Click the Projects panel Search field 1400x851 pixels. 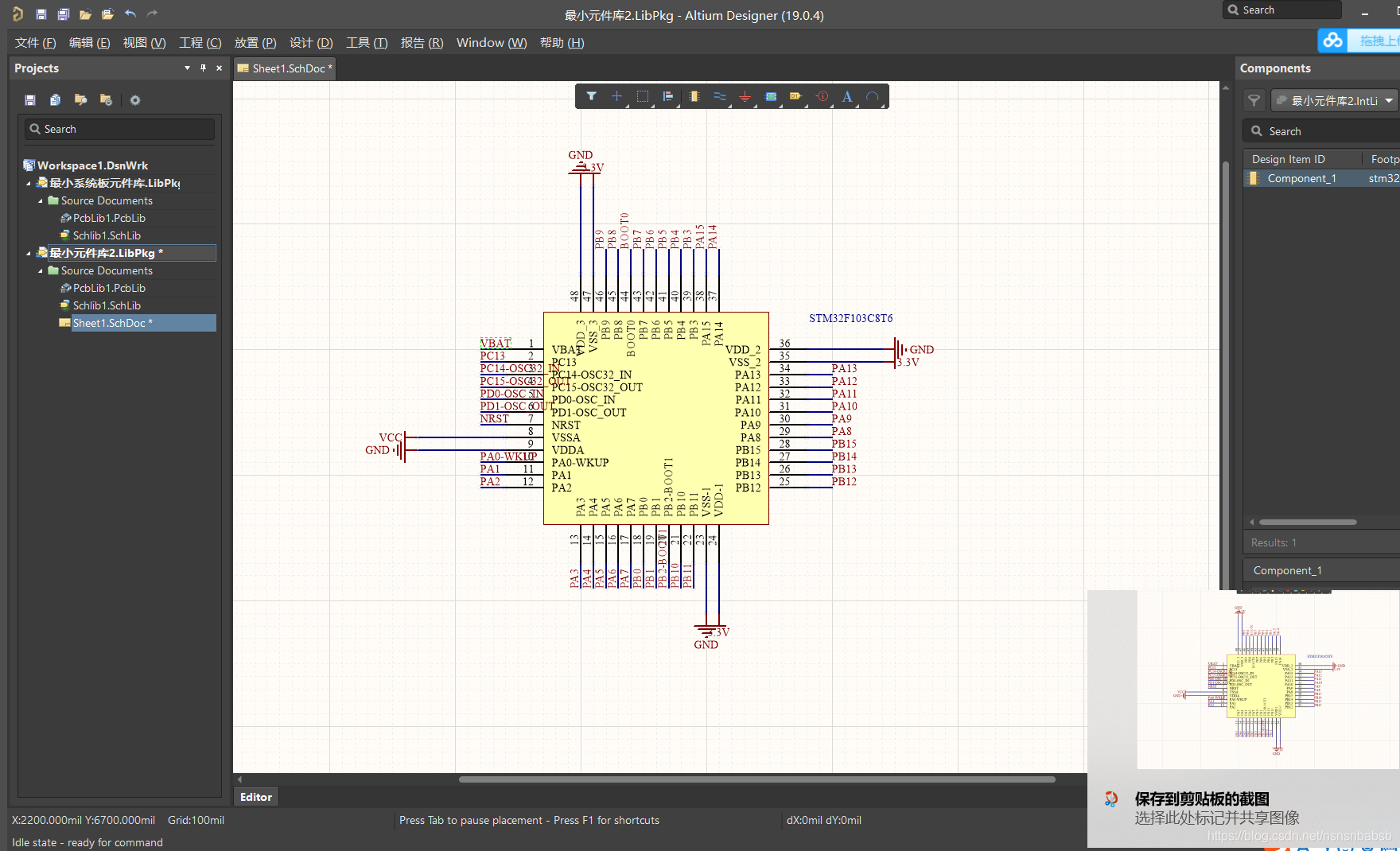pyautogui.click(x=119, y=129)
